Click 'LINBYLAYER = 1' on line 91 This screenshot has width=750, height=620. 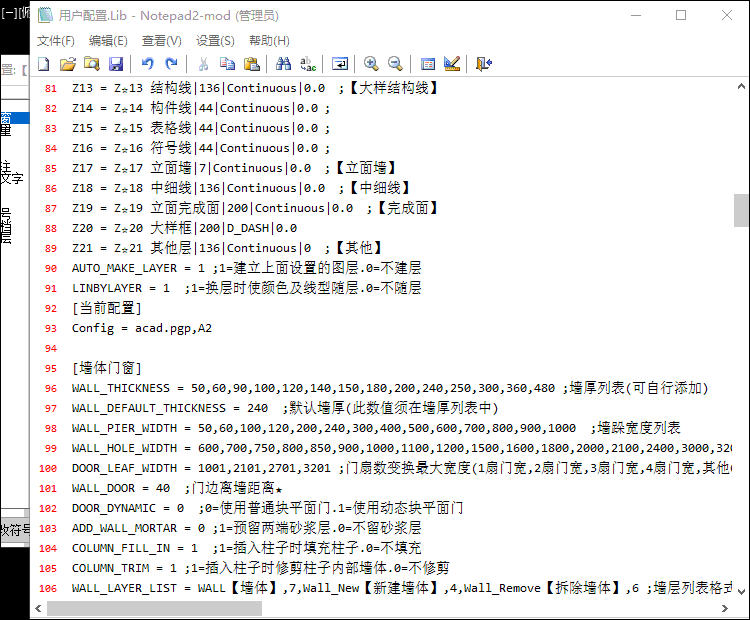[121, 288]
